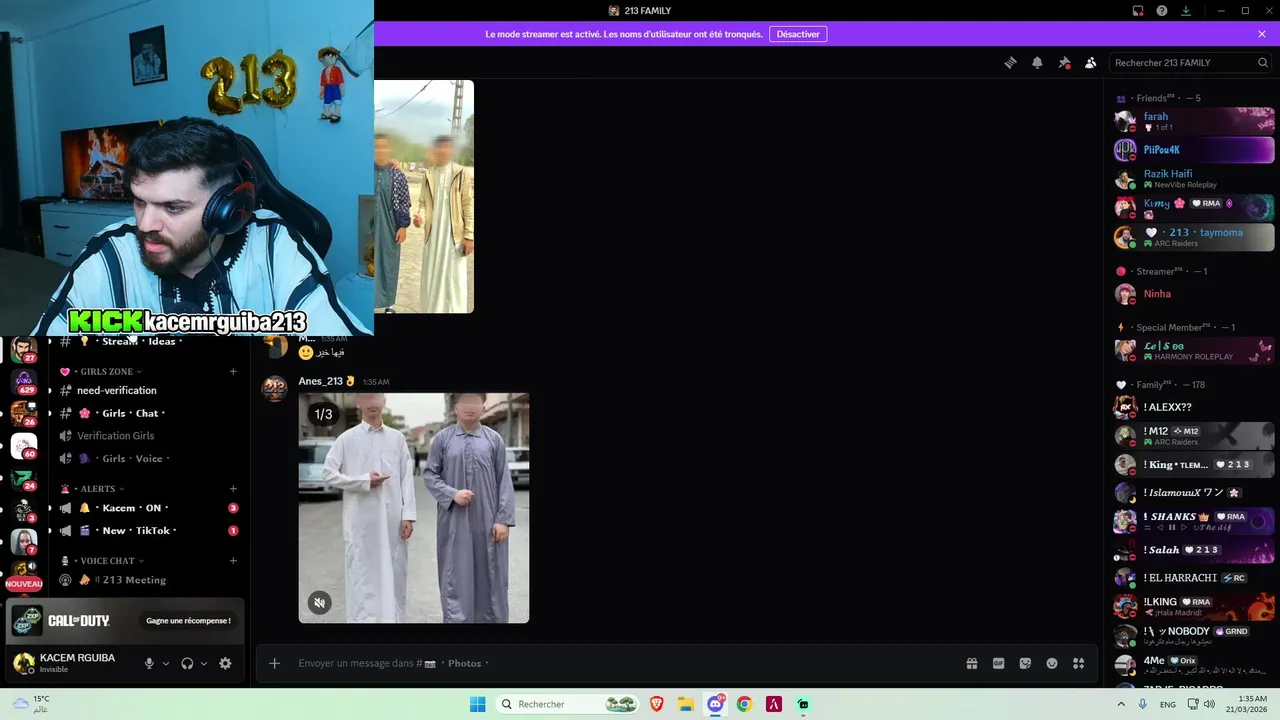Open User Settings gear icon
The width and height of the screenshot is (1280, 720).
point(225,663)
